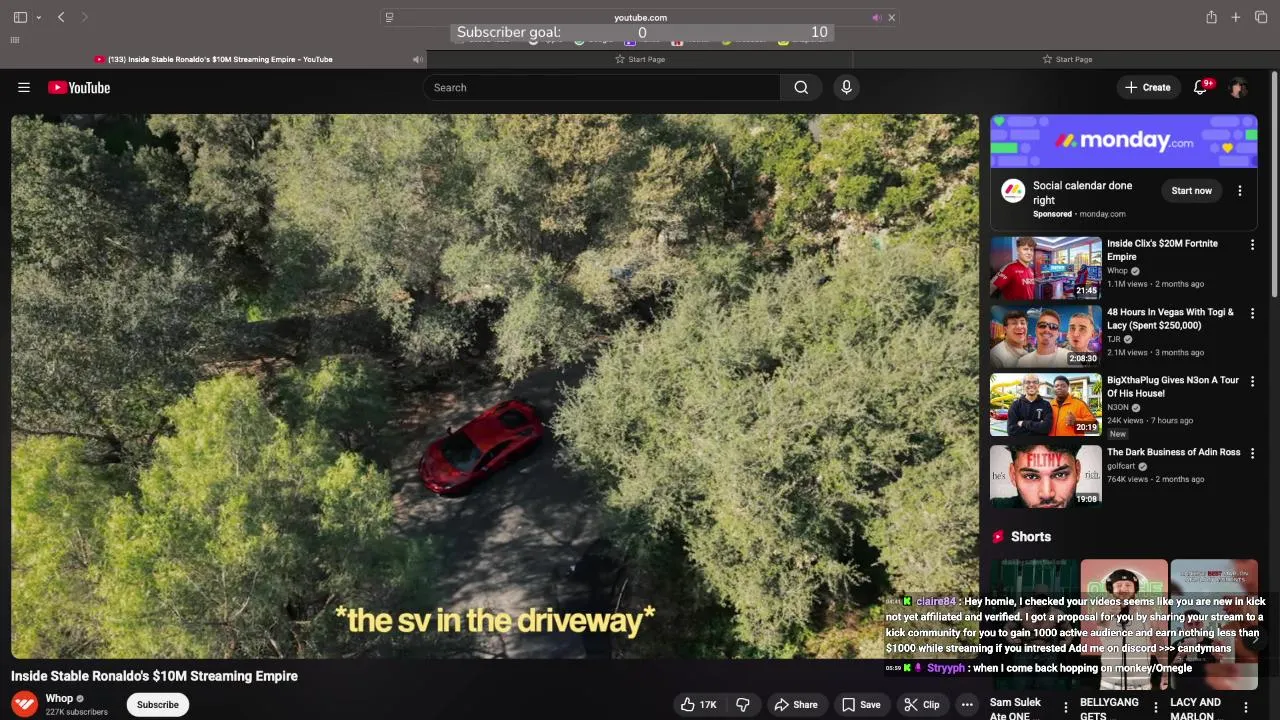
Task: Open options for LACY AND MARLON short
Action: point(1246,708)
